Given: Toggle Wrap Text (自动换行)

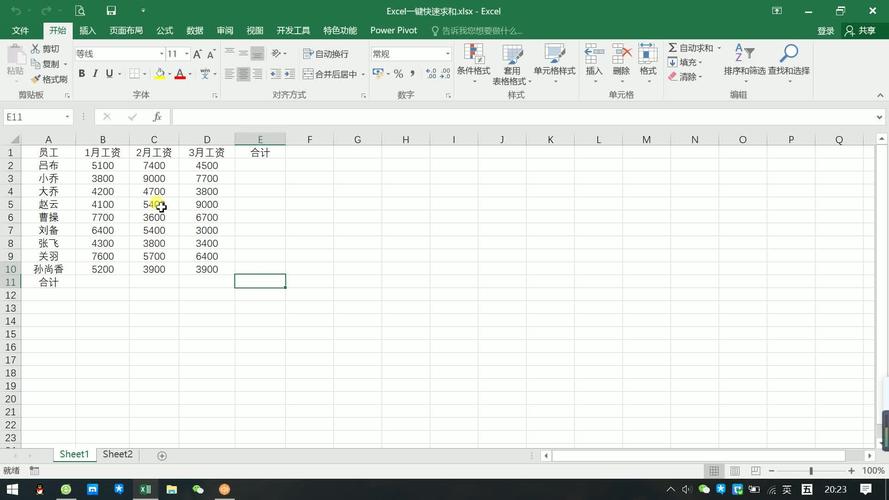Looking at the screenshot, I should point(326,54).
